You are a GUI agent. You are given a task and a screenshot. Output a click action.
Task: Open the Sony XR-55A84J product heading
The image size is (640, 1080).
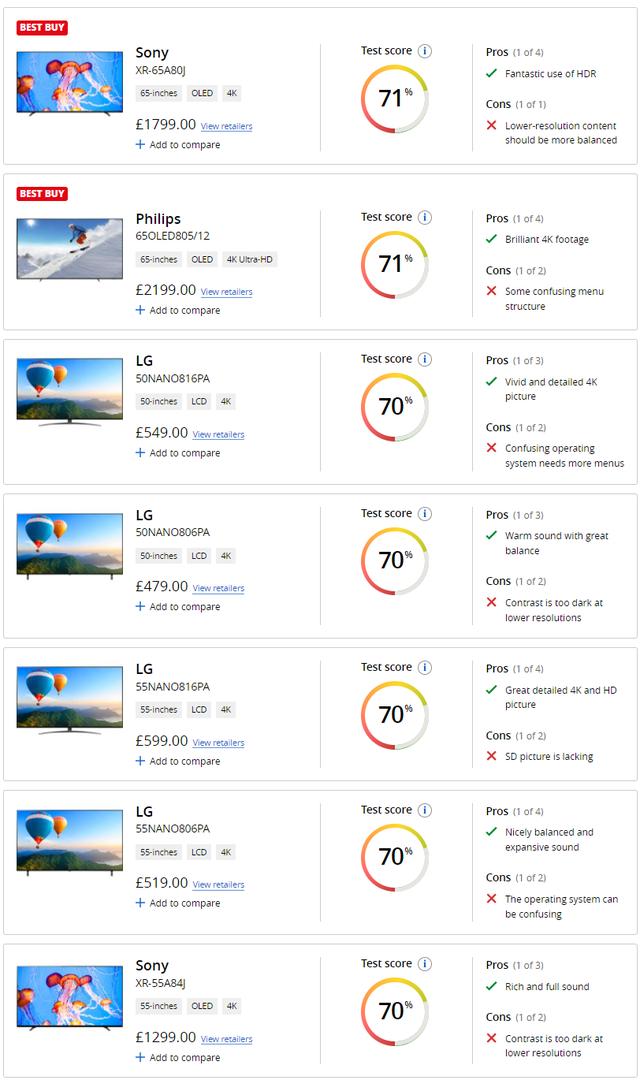[x=152, y=966]
